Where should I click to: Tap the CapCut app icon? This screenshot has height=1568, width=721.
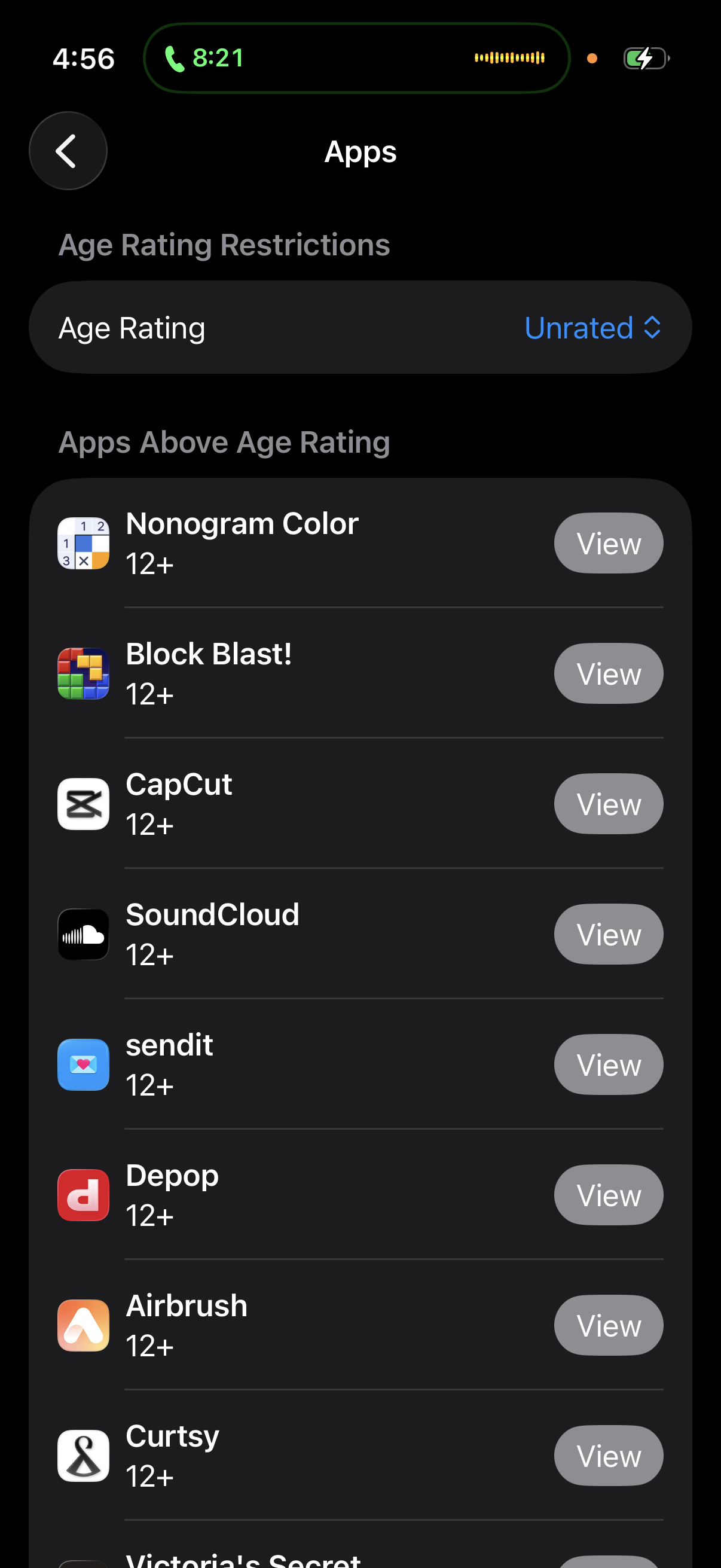83,804
